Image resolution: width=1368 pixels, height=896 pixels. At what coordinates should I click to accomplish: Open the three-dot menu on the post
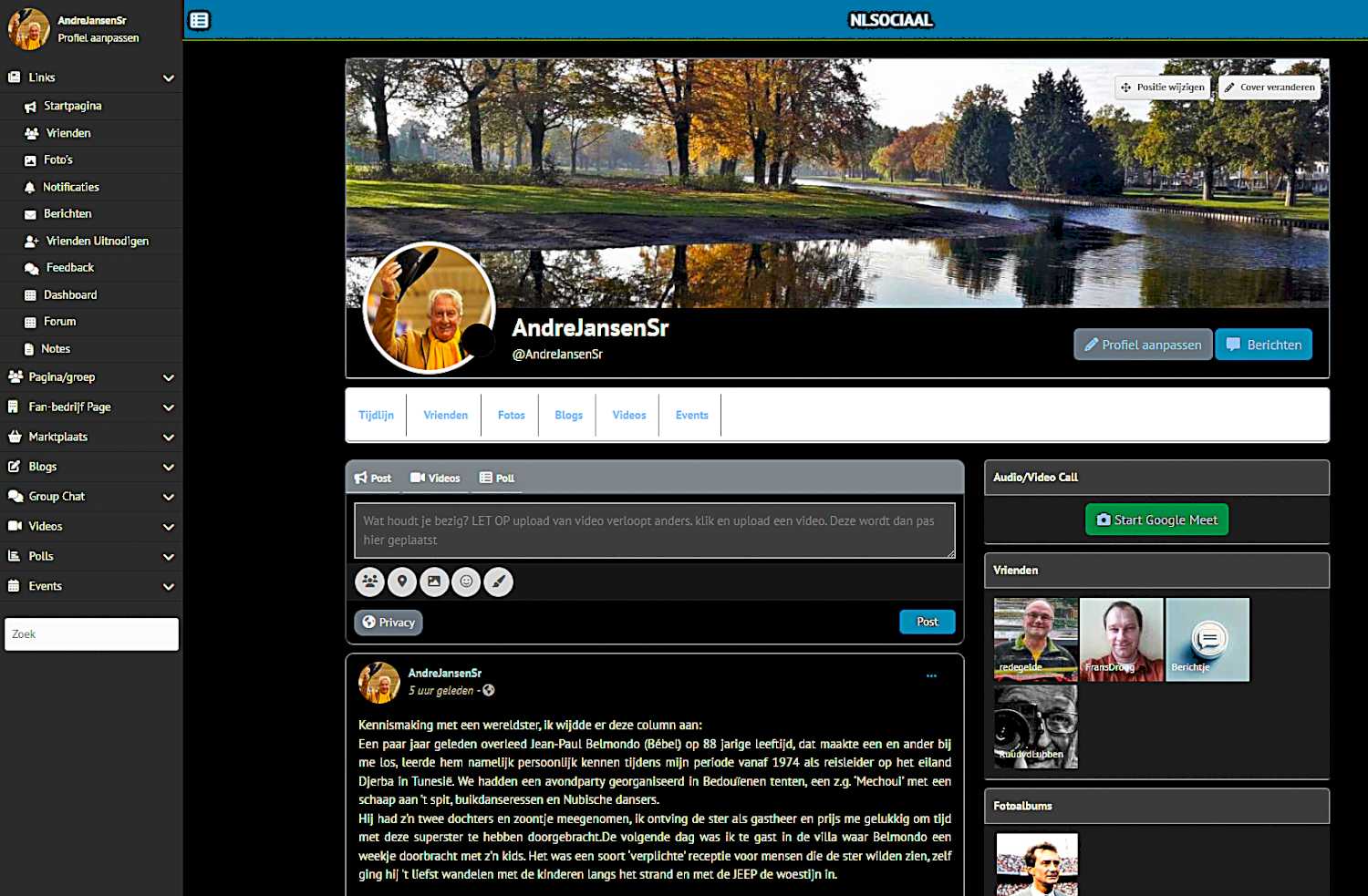click(931, 675)
